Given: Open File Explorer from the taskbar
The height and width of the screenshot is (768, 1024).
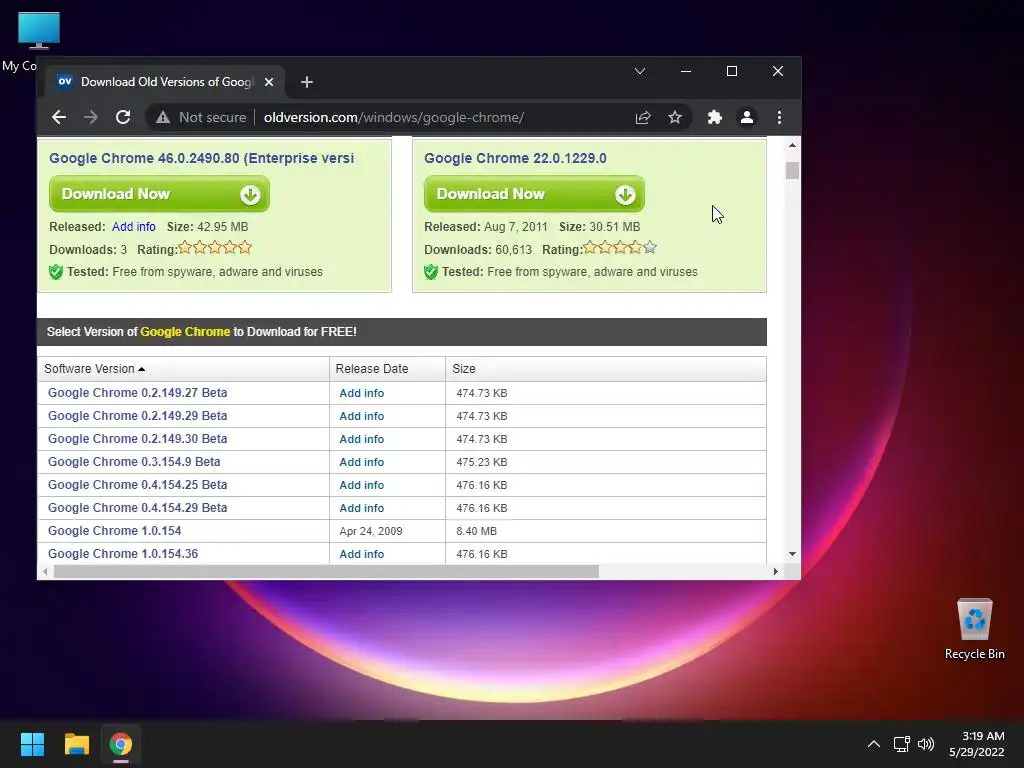Looking at the screenshot, I should tap(76, 744).
